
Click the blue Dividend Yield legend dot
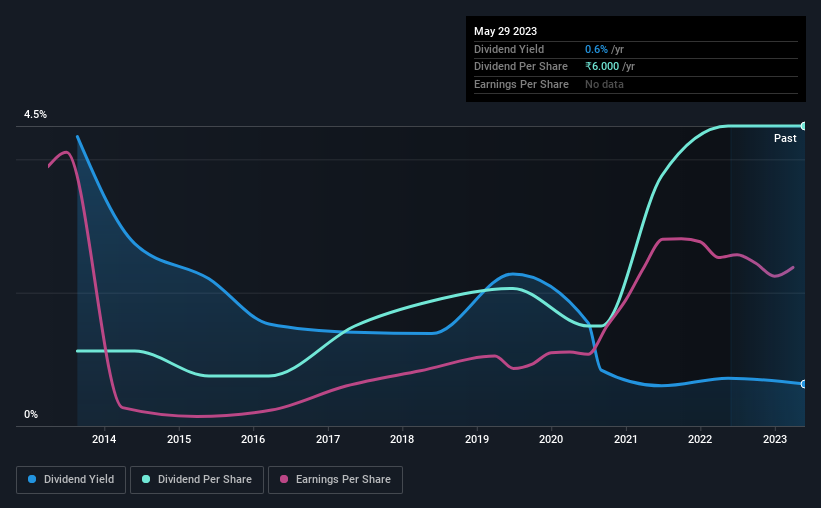click(x=32, y=479)
